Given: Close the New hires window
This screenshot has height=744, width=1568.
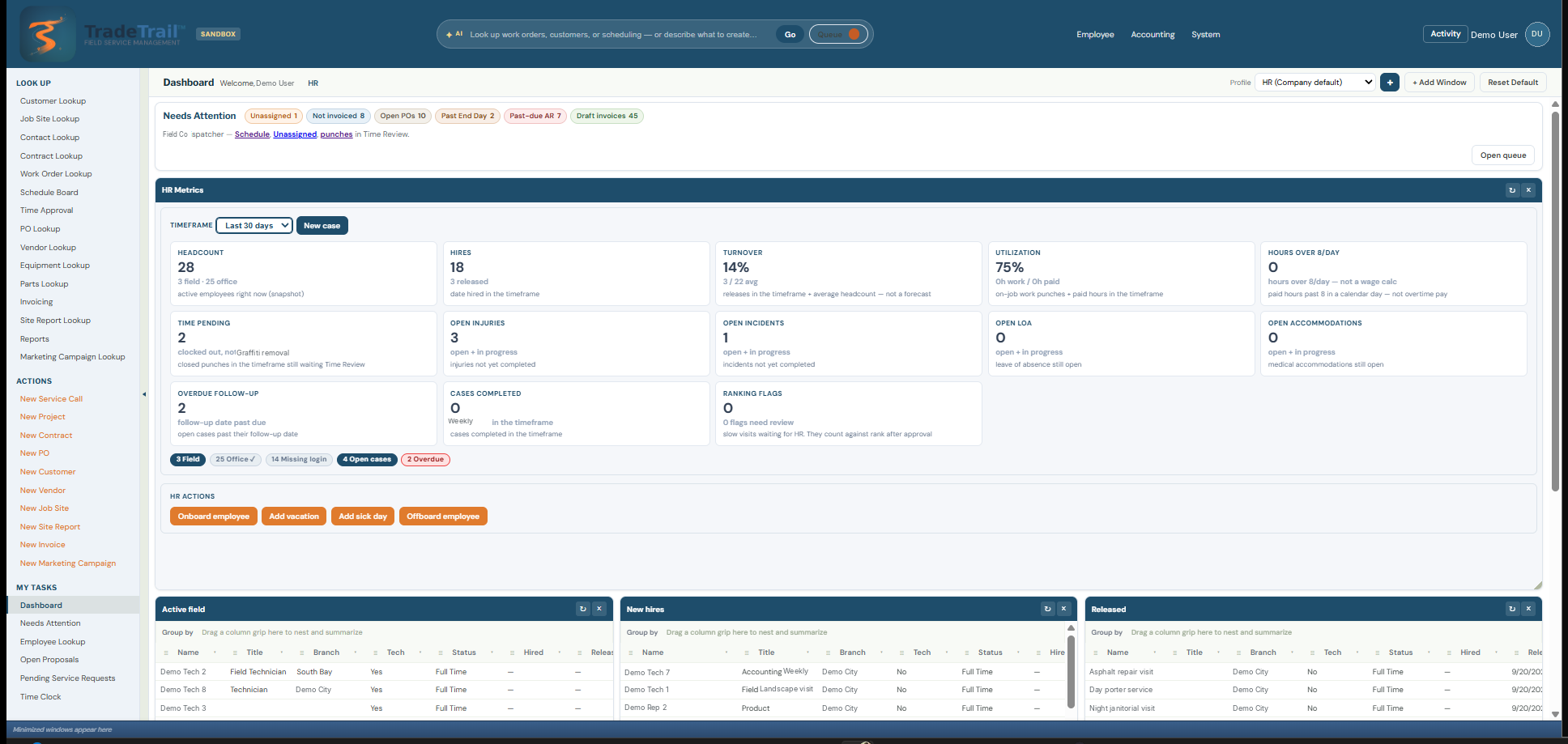Looking at the screenshot, I should [1064, 609].
